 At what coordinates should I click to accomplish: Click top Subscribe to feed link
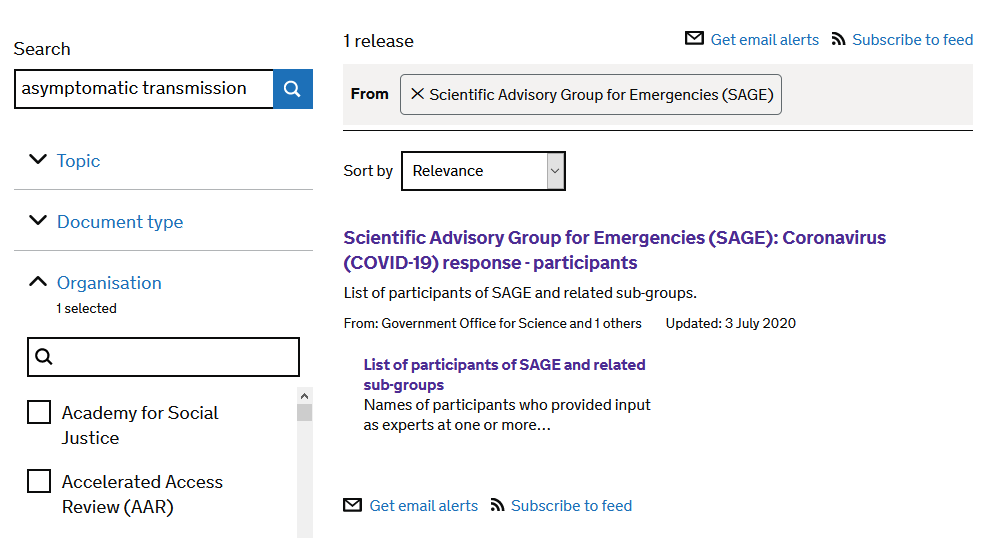coord(913,39)
